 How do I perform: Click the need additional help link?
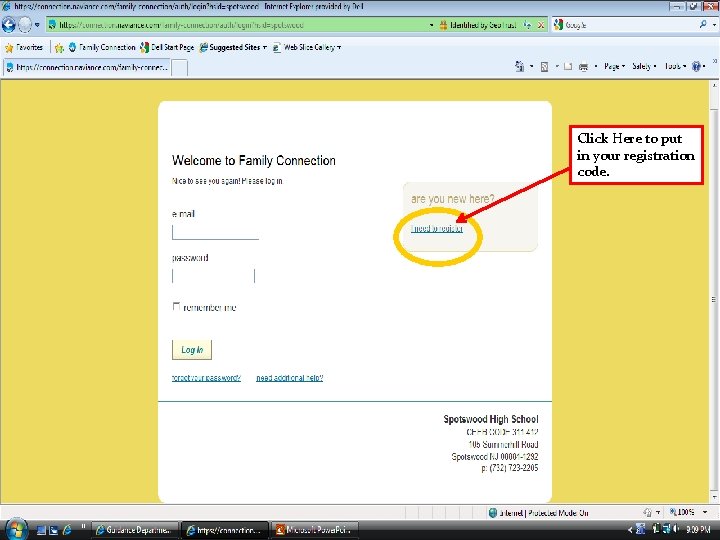290,378
